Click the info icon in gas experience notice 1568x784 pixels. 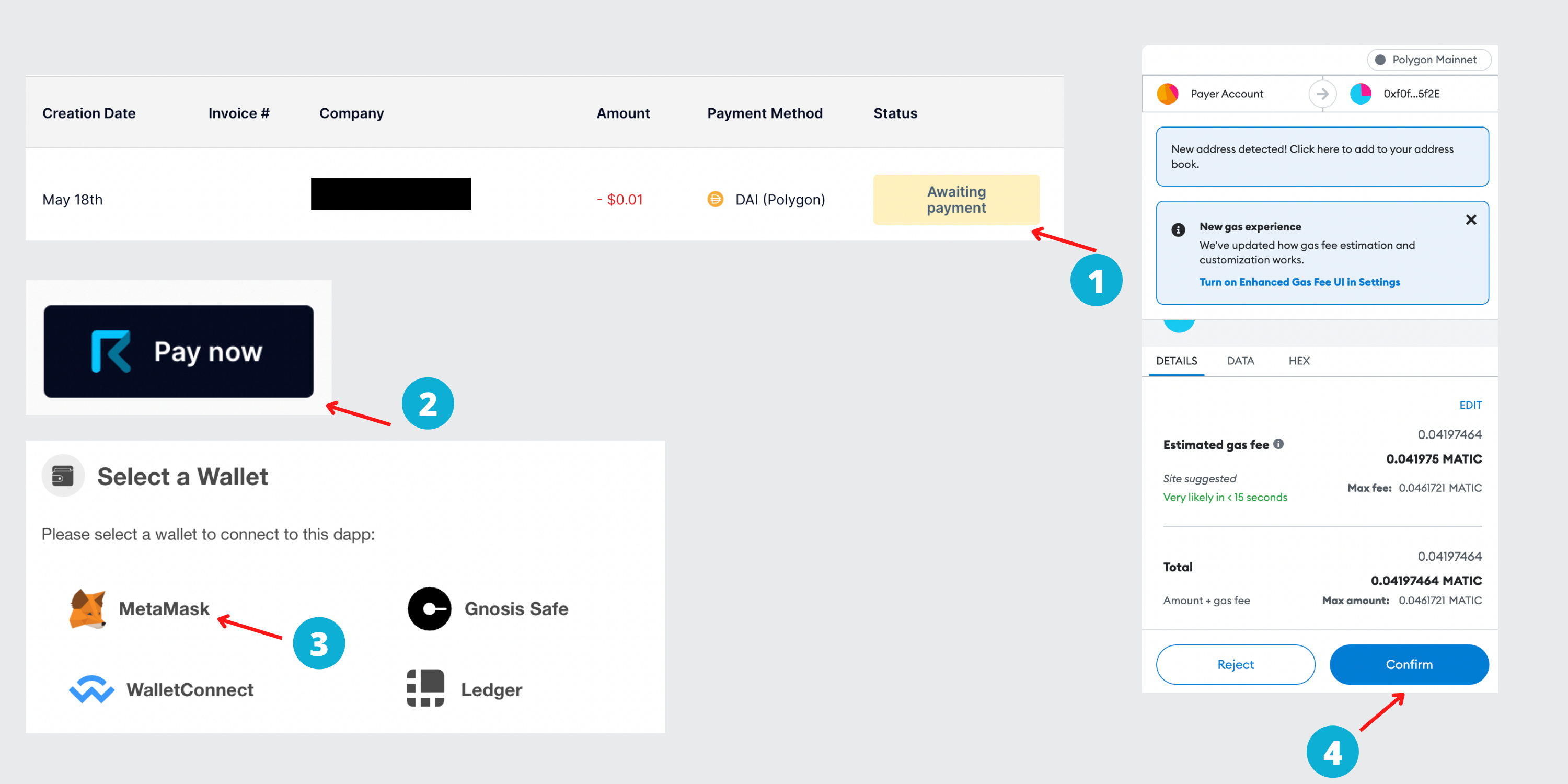point(1178,229)
